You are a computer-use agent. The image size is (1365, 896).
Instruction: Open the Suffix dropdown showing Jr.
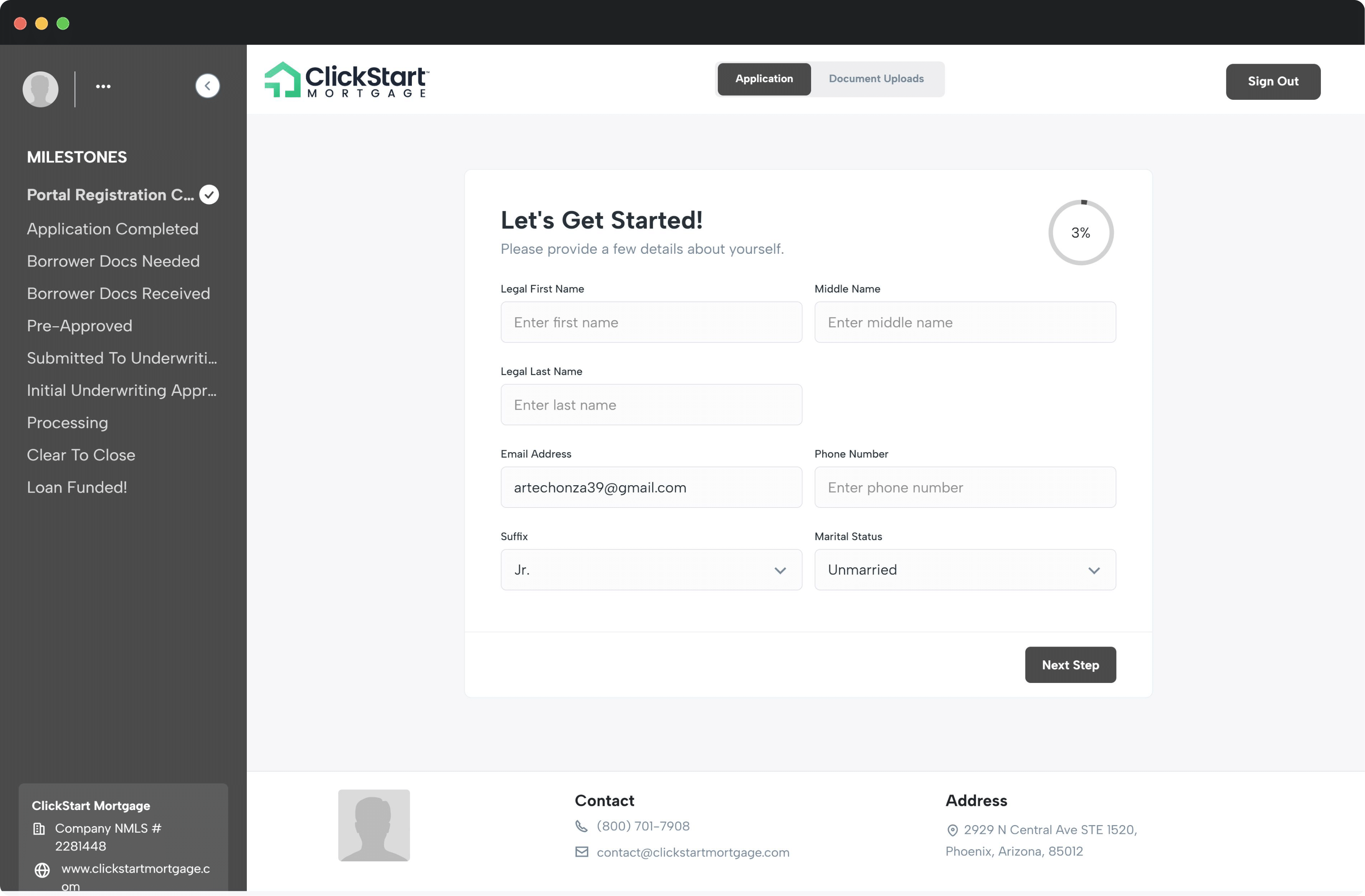coord(650,570)
